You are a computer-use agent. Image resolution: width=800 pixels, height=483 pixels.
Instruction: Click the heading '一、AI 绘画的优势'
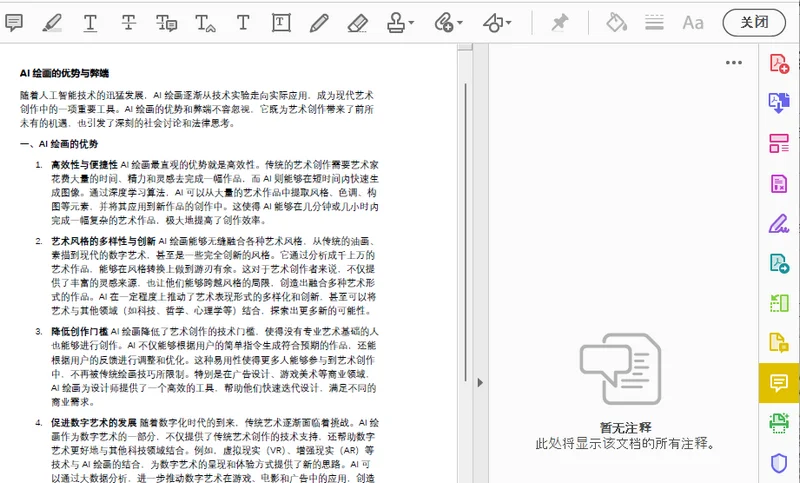coord(59,144)
